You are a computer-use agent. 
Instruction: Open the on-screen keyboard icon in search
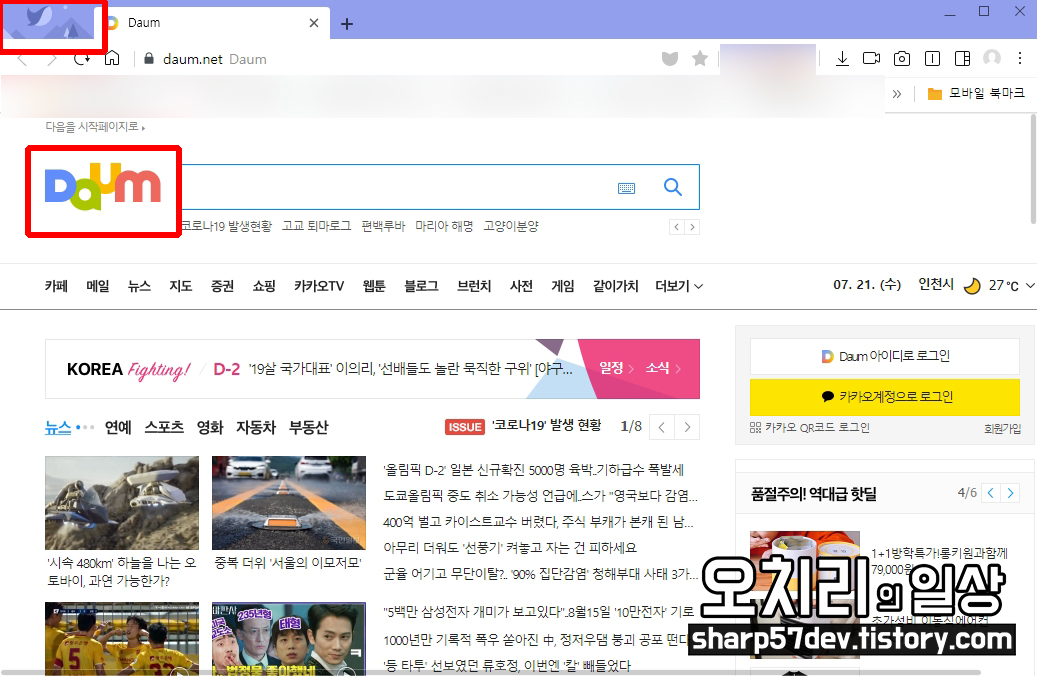point(626,189)
